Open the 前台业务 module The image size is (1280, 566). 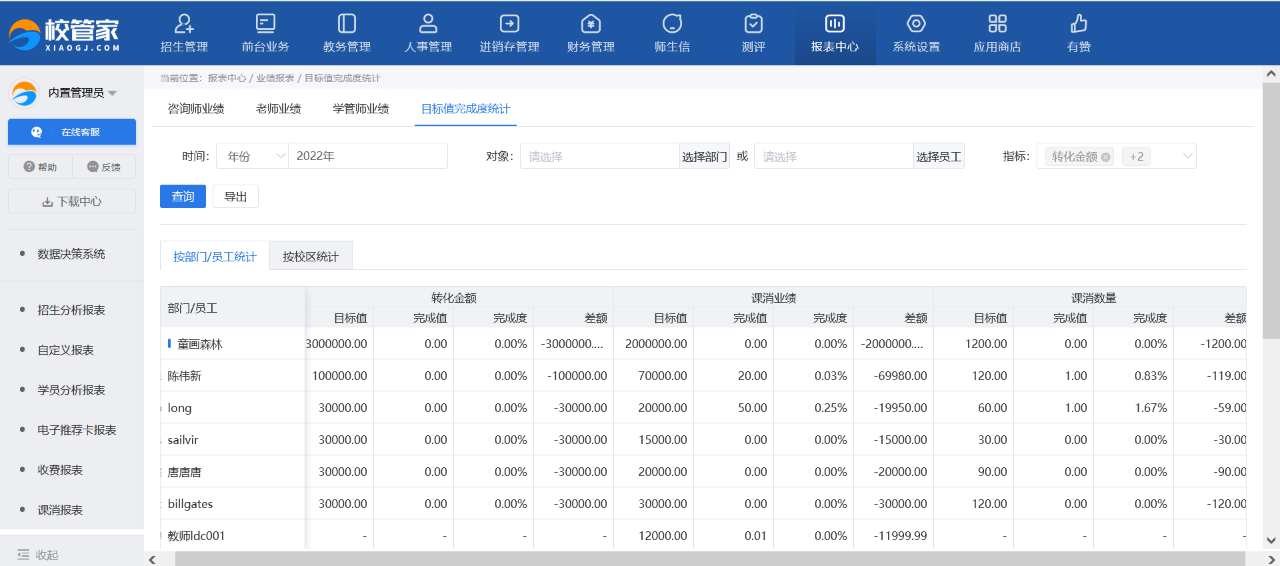(265, 33)
